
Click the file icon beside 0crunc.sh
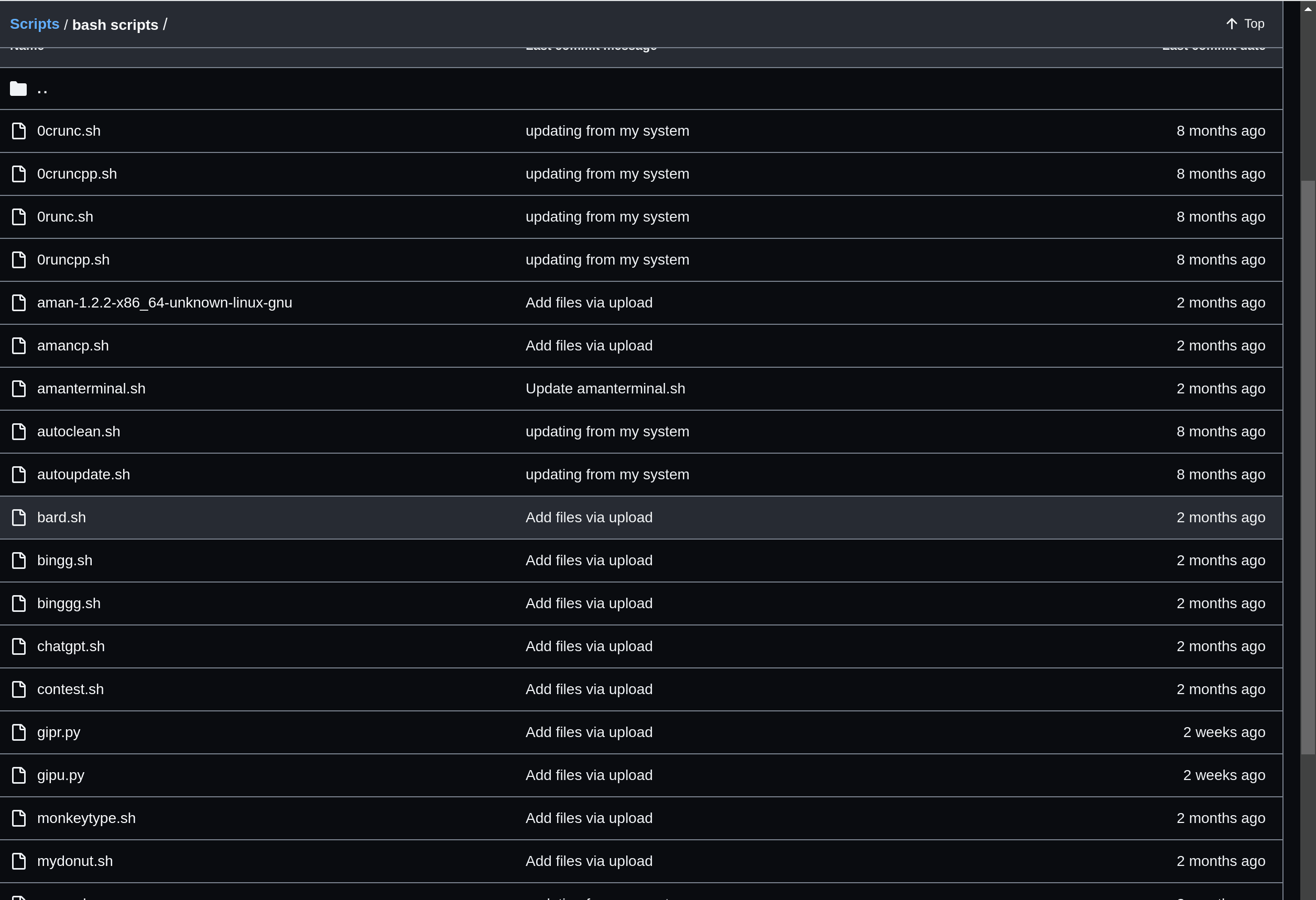[19, 131]
